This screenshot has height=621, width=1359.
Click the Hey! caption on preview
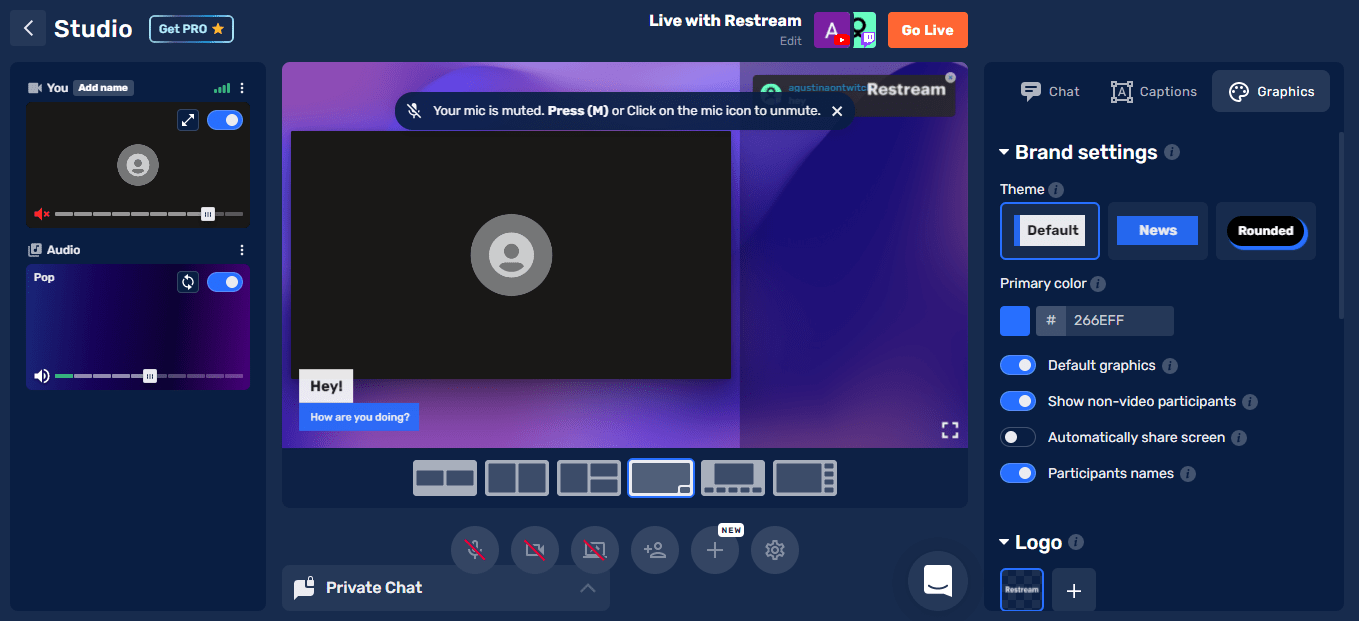point(326,386)
